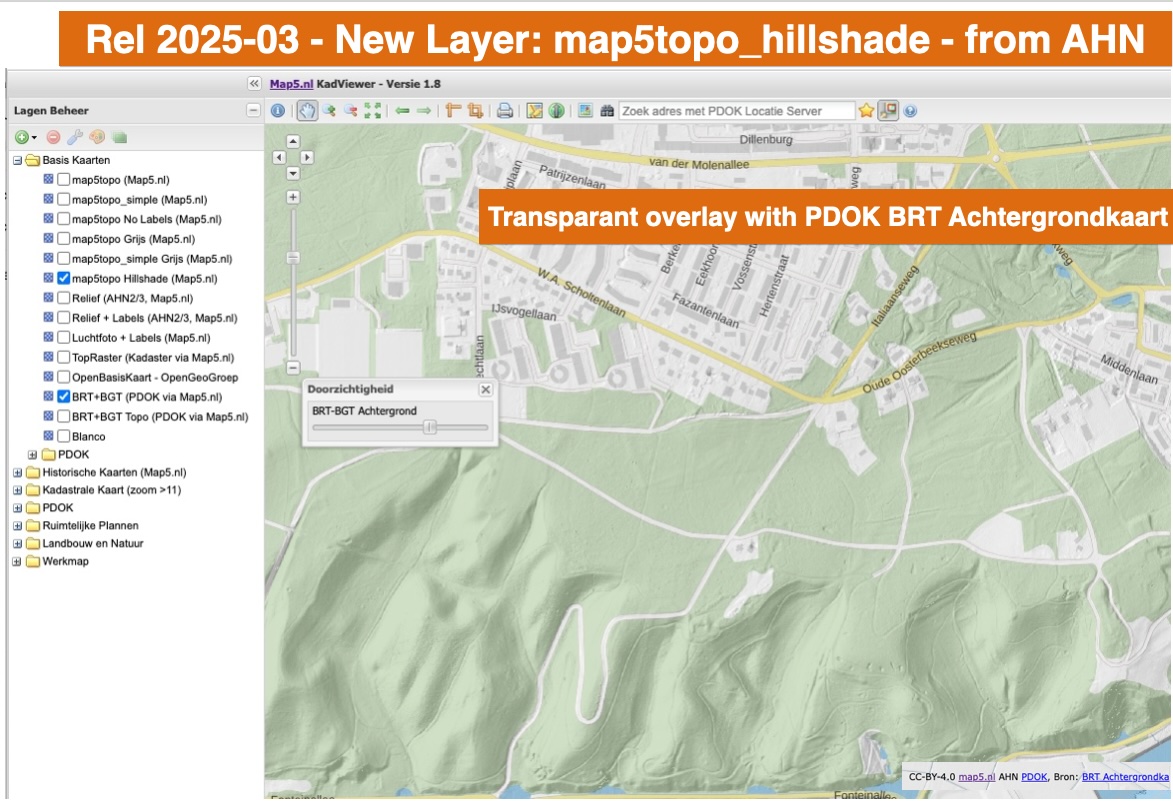Check map5topo Grijs layer
Viewport: 1173px width, 802px height.
click(x=64, y=239)
